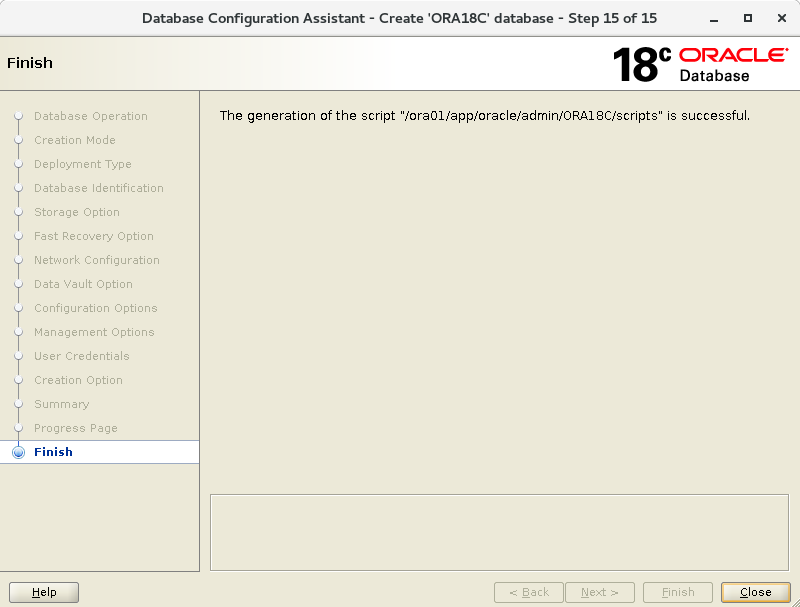Viewport: 800px width, 607px height.
Task: Click the greyed-out Next button
Action: click(x=599, y=592)
